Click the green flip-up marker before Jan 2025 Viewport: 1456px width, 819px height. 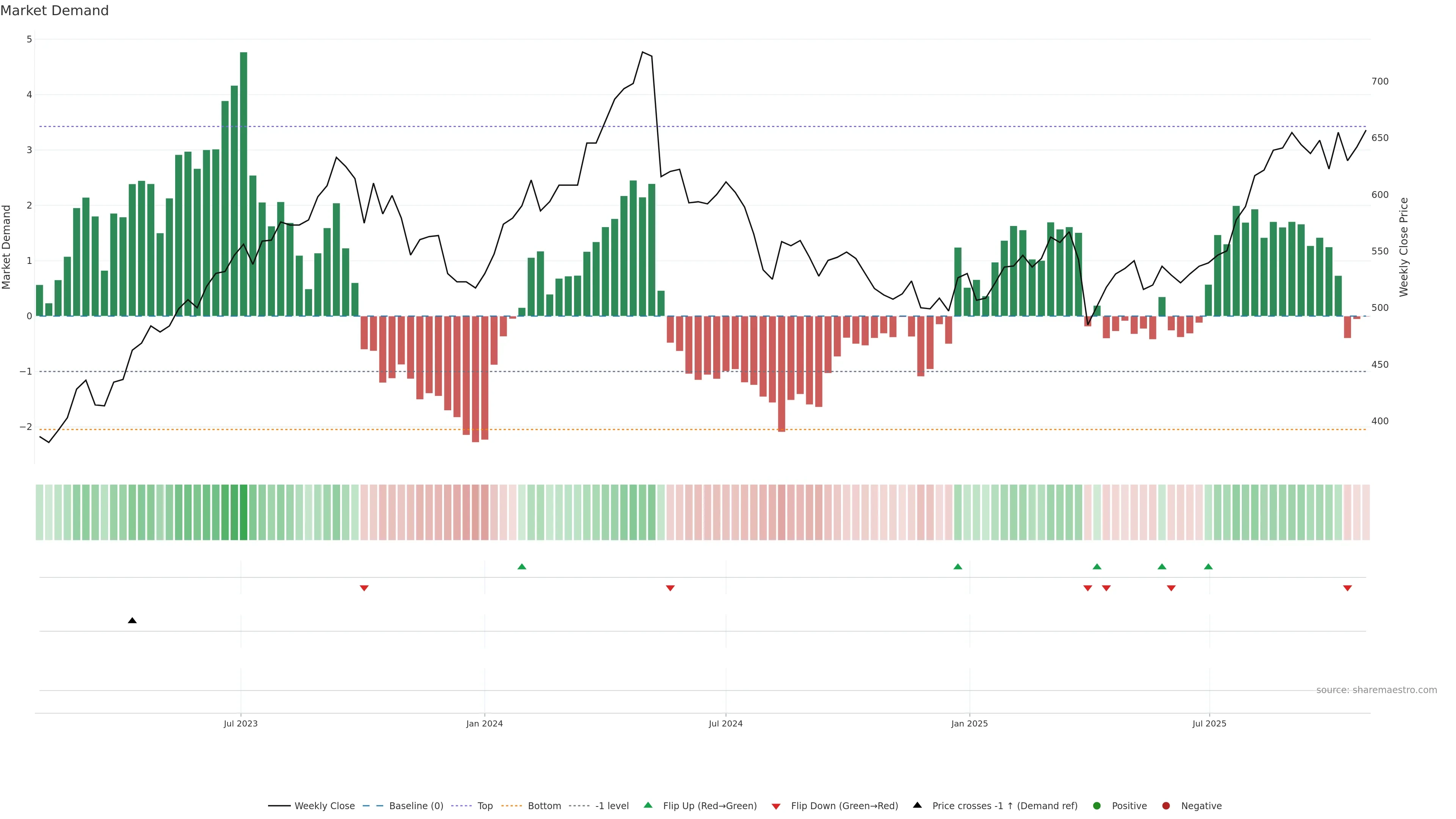click(957, 566)
